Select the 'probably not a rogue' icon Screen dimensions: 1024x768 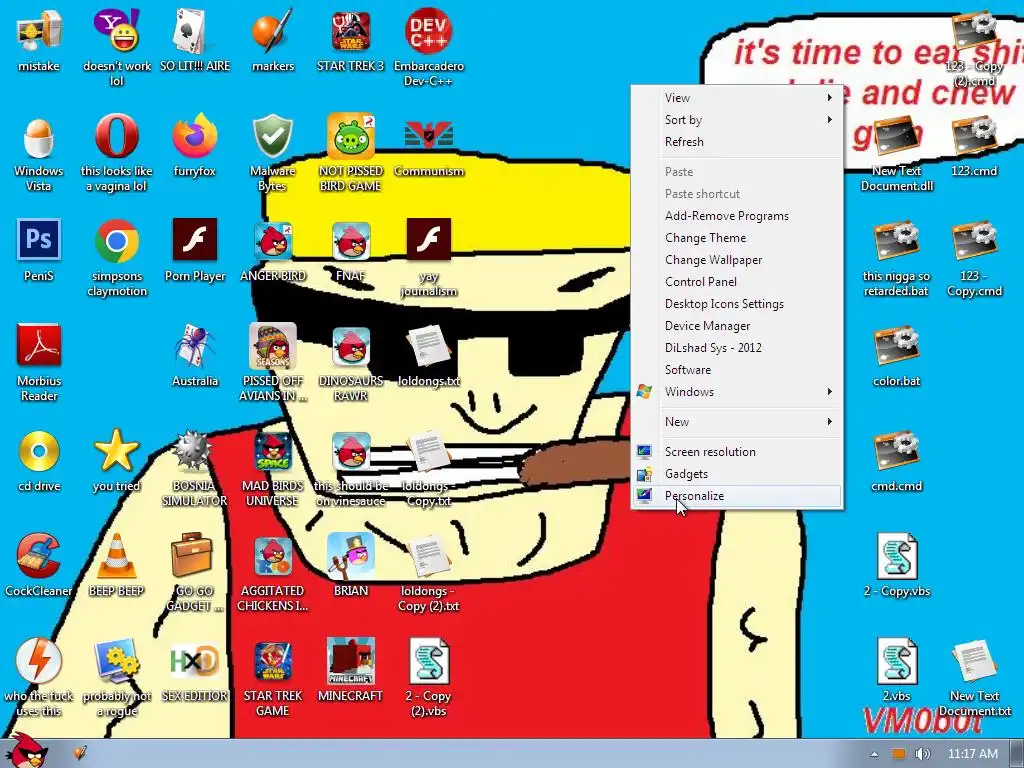pyautogui.click(x=116, y=660)
